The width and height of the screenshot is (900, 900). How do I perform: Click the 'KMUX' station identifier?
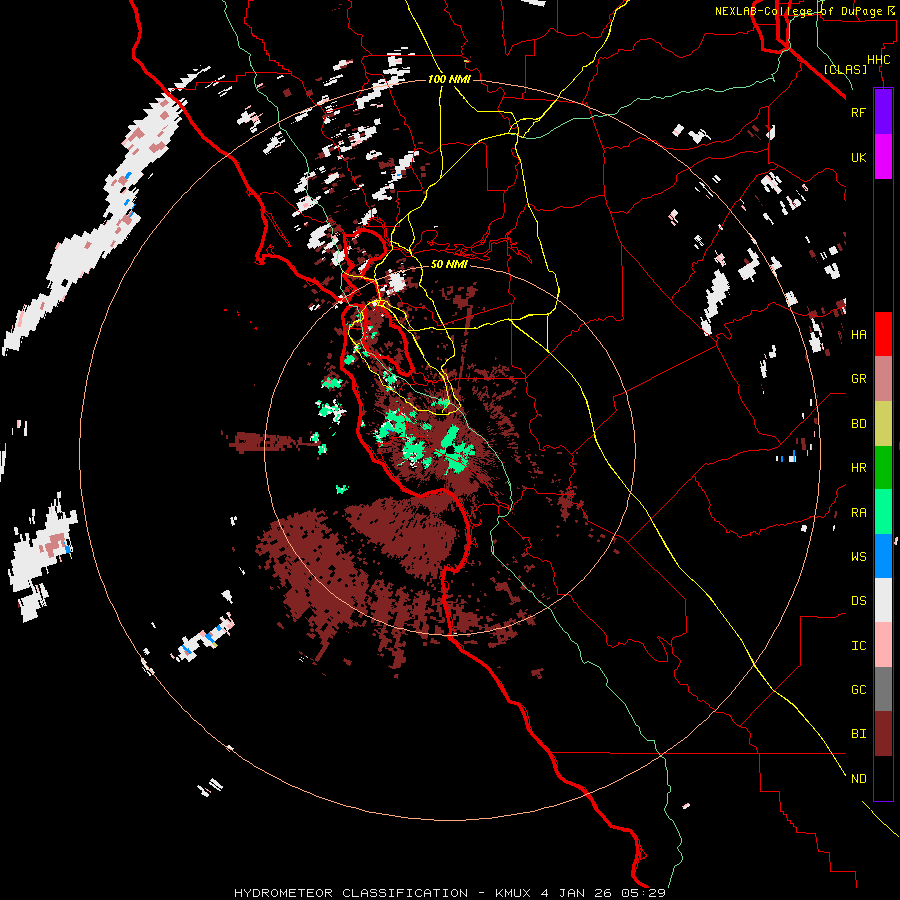pyautogui.click(x=513, y=893)
